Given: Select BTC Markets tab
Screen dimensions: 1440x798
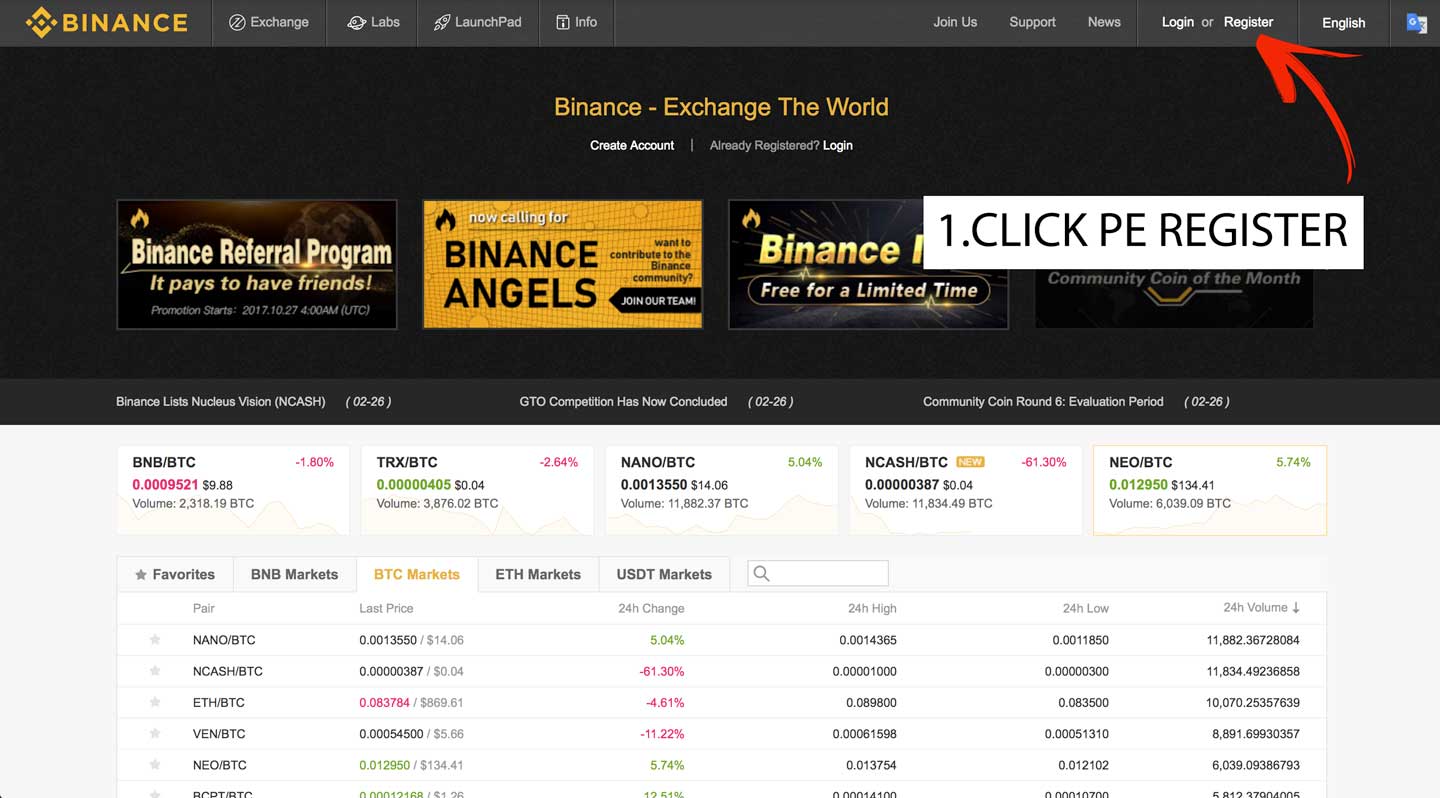Looking at the screenshot, I should pos(417,574).
